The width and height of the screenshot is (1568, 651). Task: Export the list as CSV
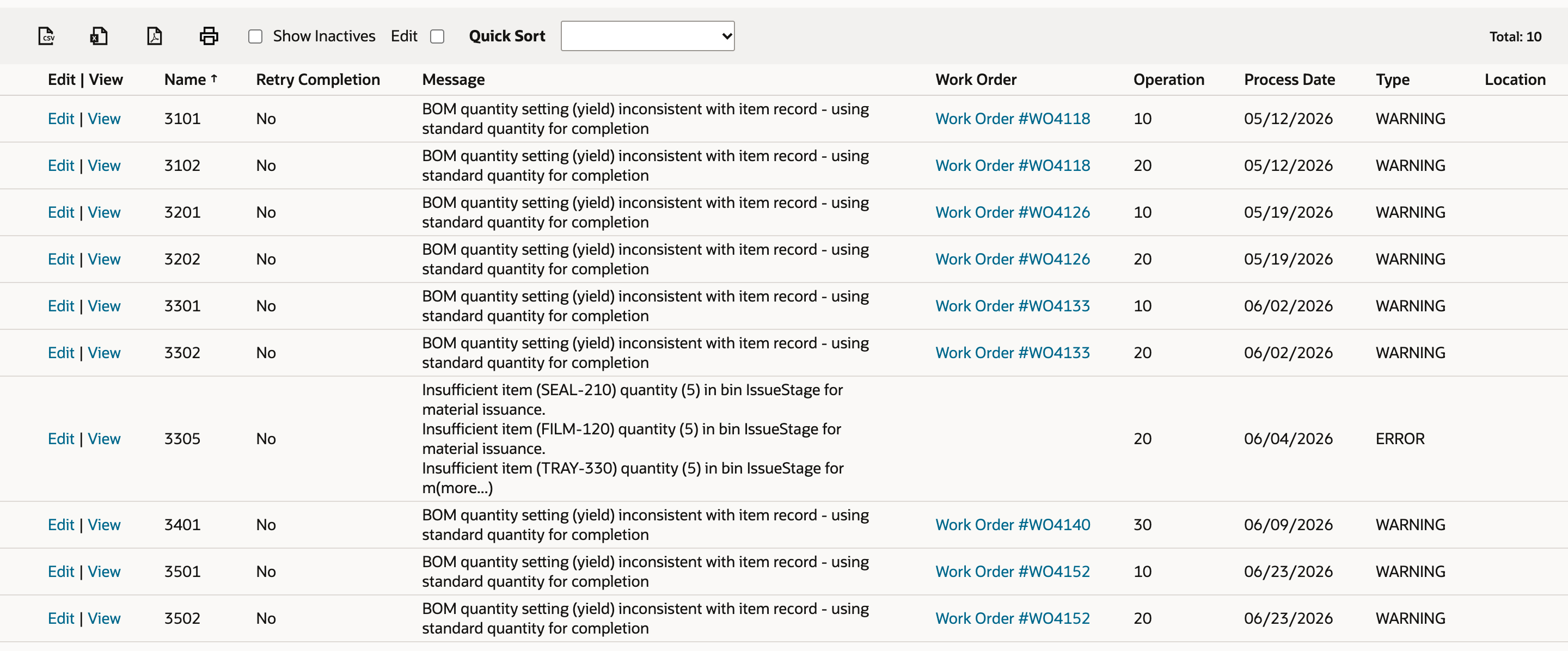click(46, 36)
